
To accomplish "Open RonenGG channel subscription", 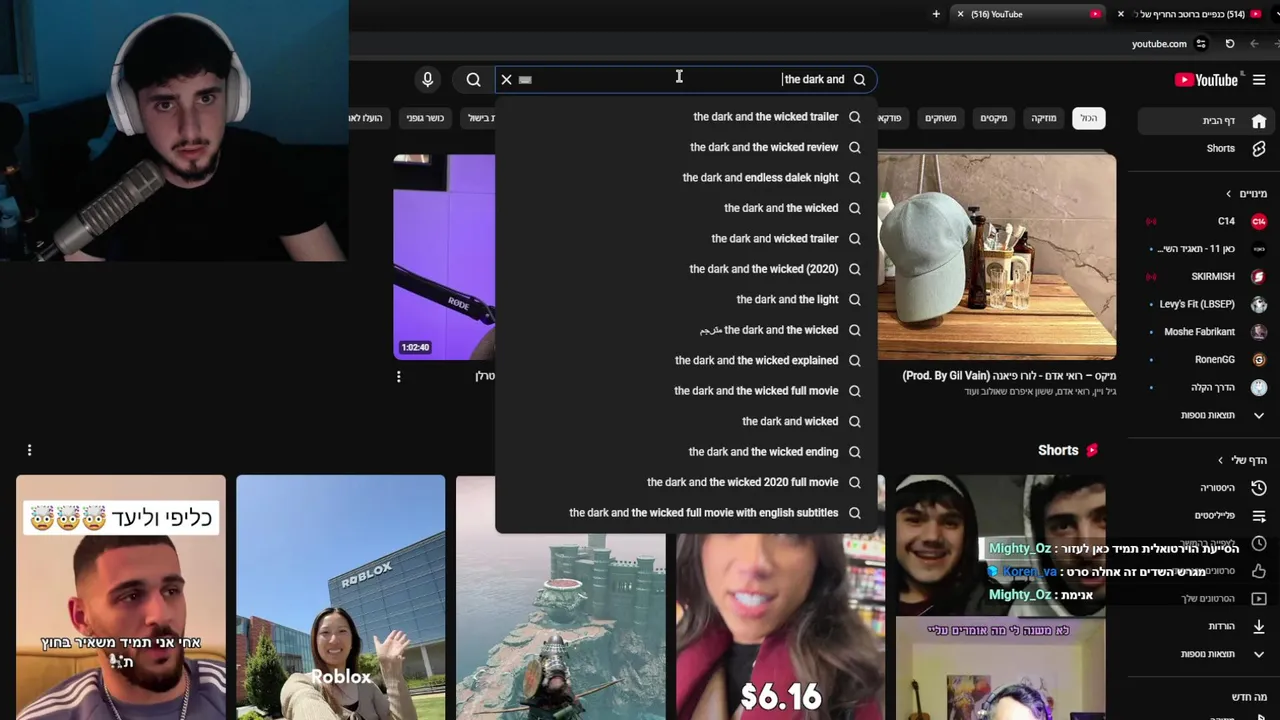I will tap(1205, 360).
